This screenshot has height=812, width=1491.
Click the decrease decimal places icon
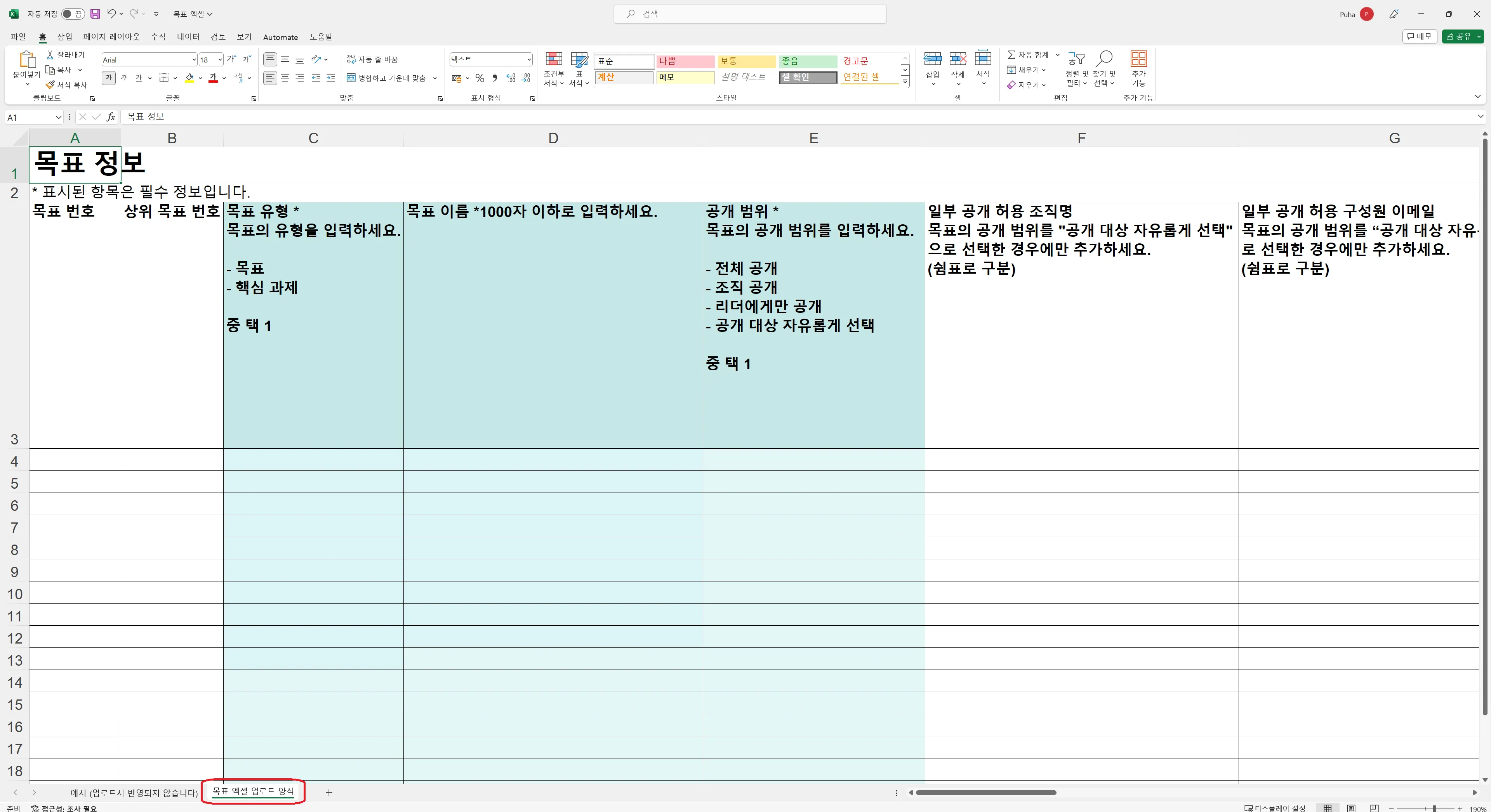point(526,78)
